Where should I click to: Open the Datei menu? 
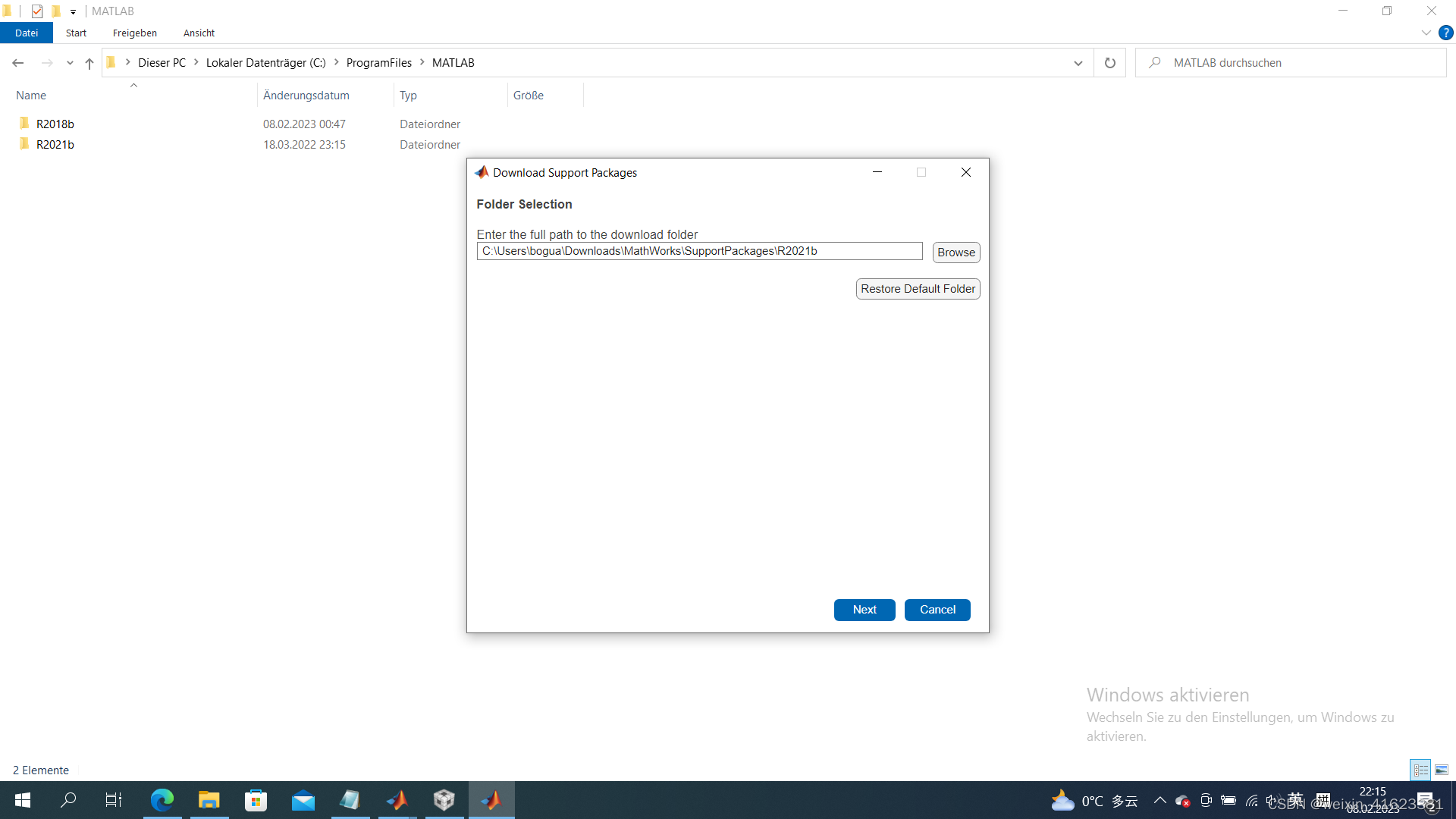pos(27,33)
